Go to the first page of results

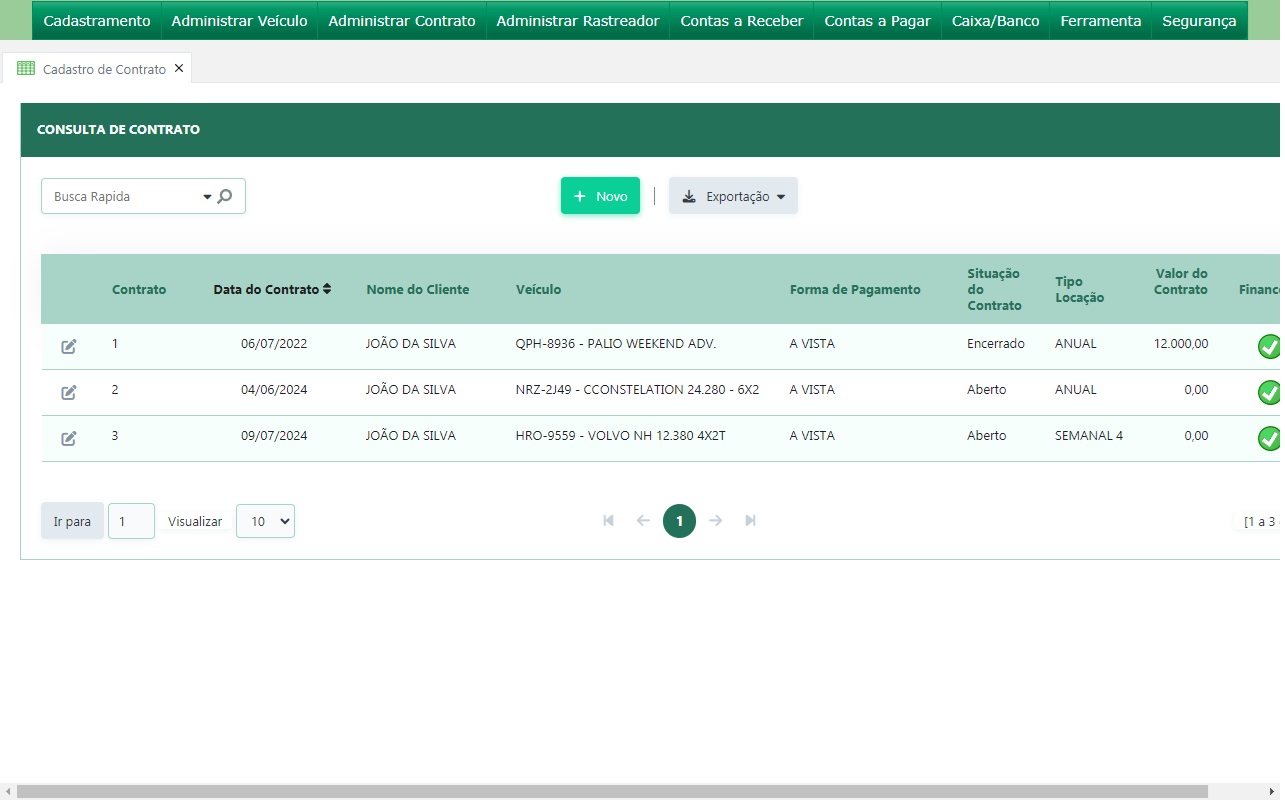(608, 520)
